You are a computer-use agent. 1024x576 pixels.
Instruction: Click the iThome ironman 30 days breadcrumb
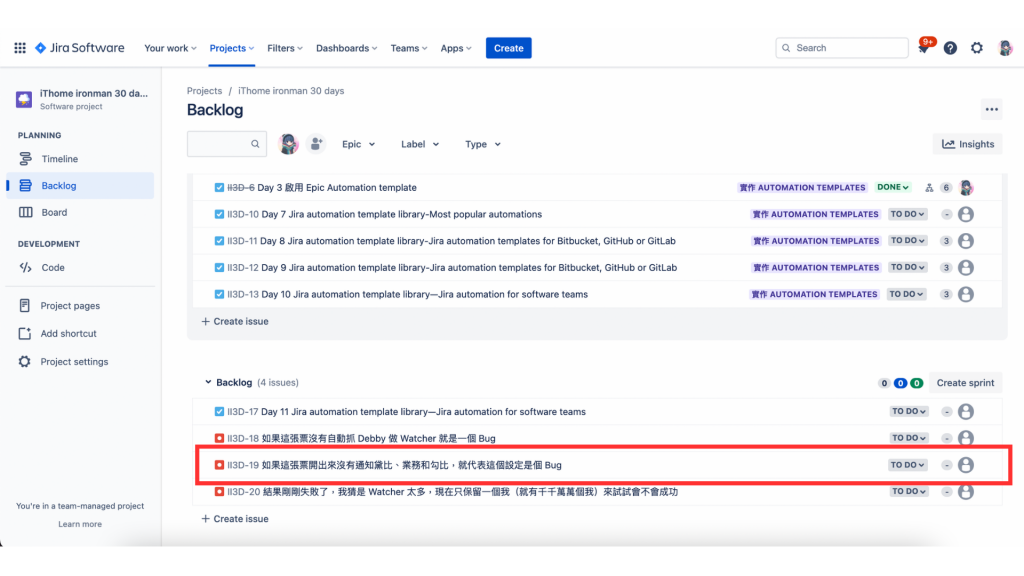pos(291,91)
